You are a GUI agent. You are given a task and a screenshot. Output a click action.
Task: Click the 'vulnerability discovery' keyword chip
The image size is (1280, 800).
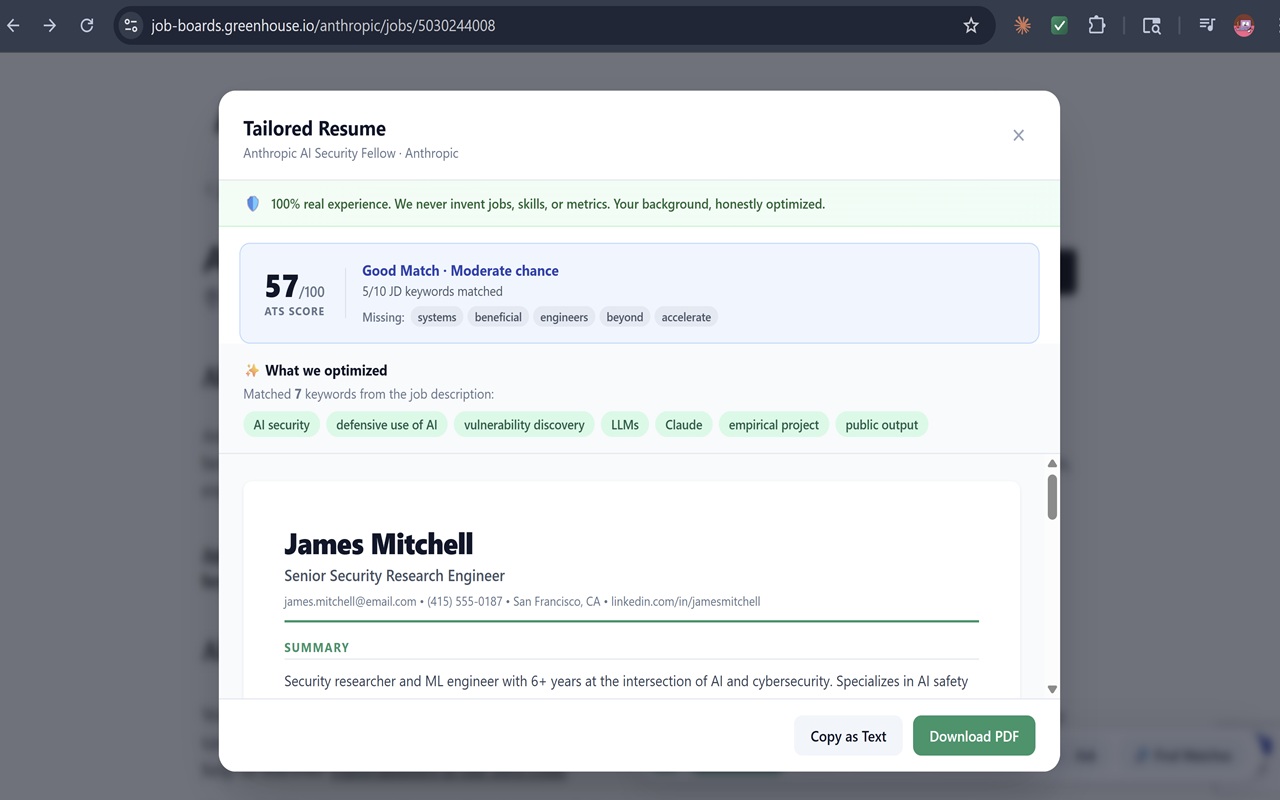click(x=524, y=425)
